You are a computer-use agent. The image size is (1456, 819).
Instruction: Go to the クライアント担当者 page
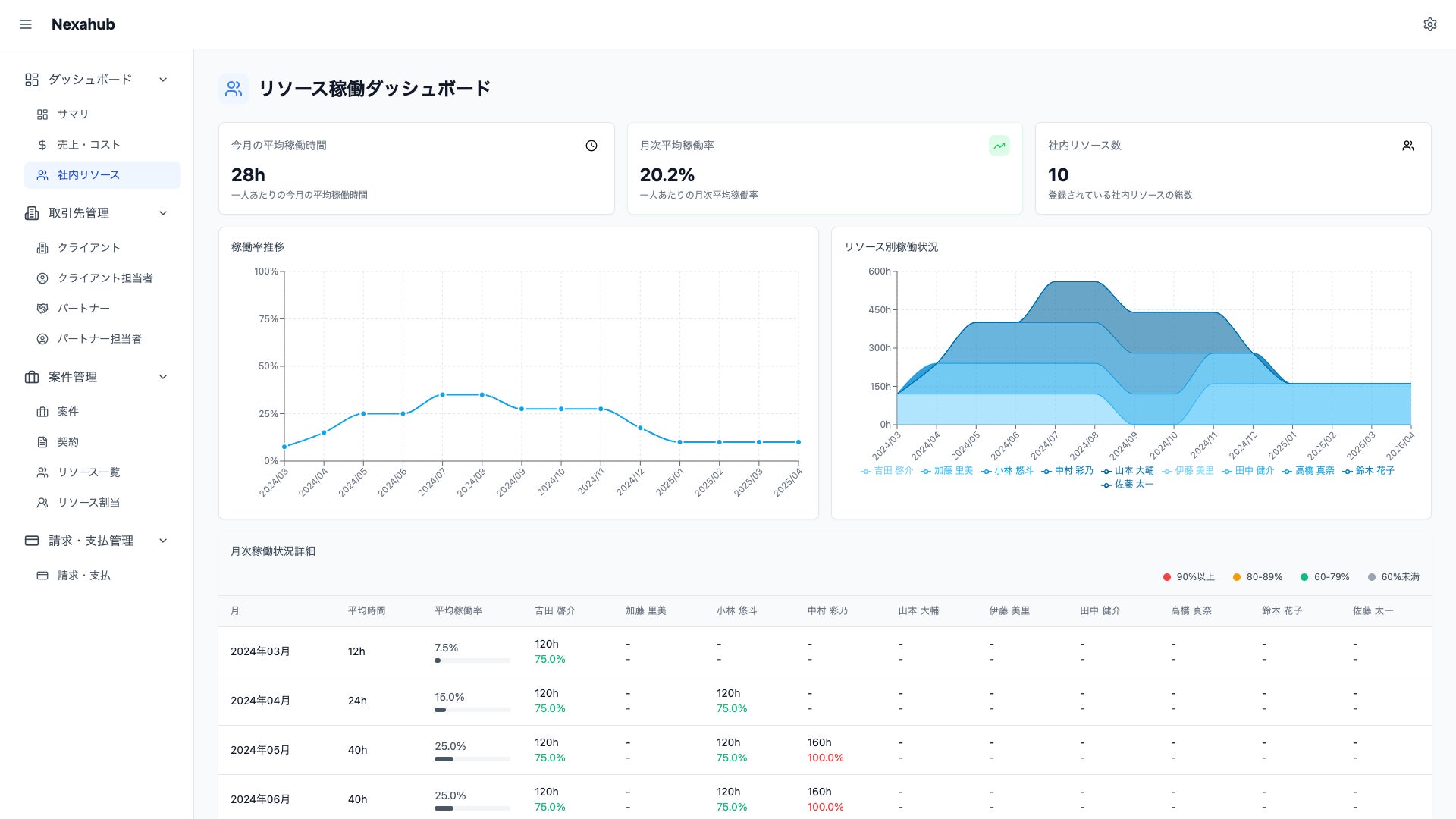[105, 278]
